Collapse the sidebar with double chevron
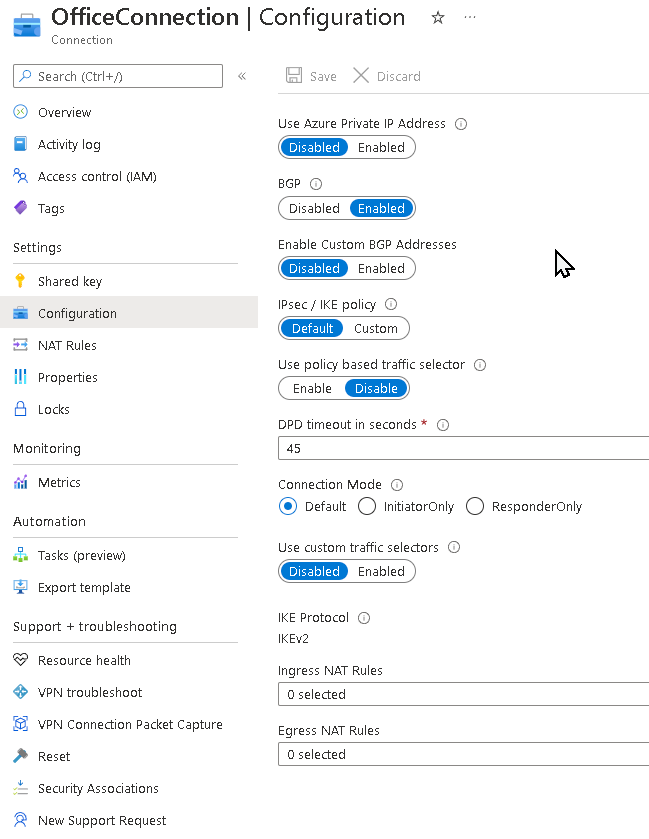649x839 pixels. pos(242,76)
